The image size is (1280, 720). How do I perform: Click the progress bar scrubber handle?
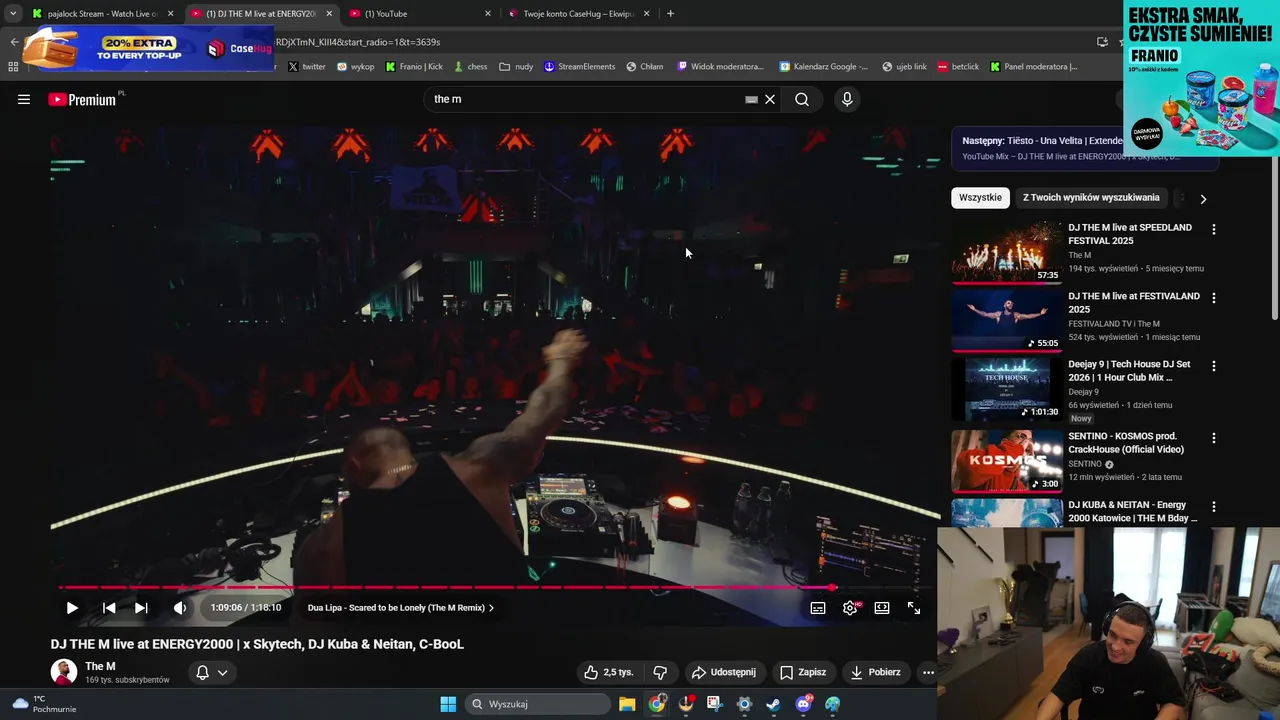(x=833, y=587)
